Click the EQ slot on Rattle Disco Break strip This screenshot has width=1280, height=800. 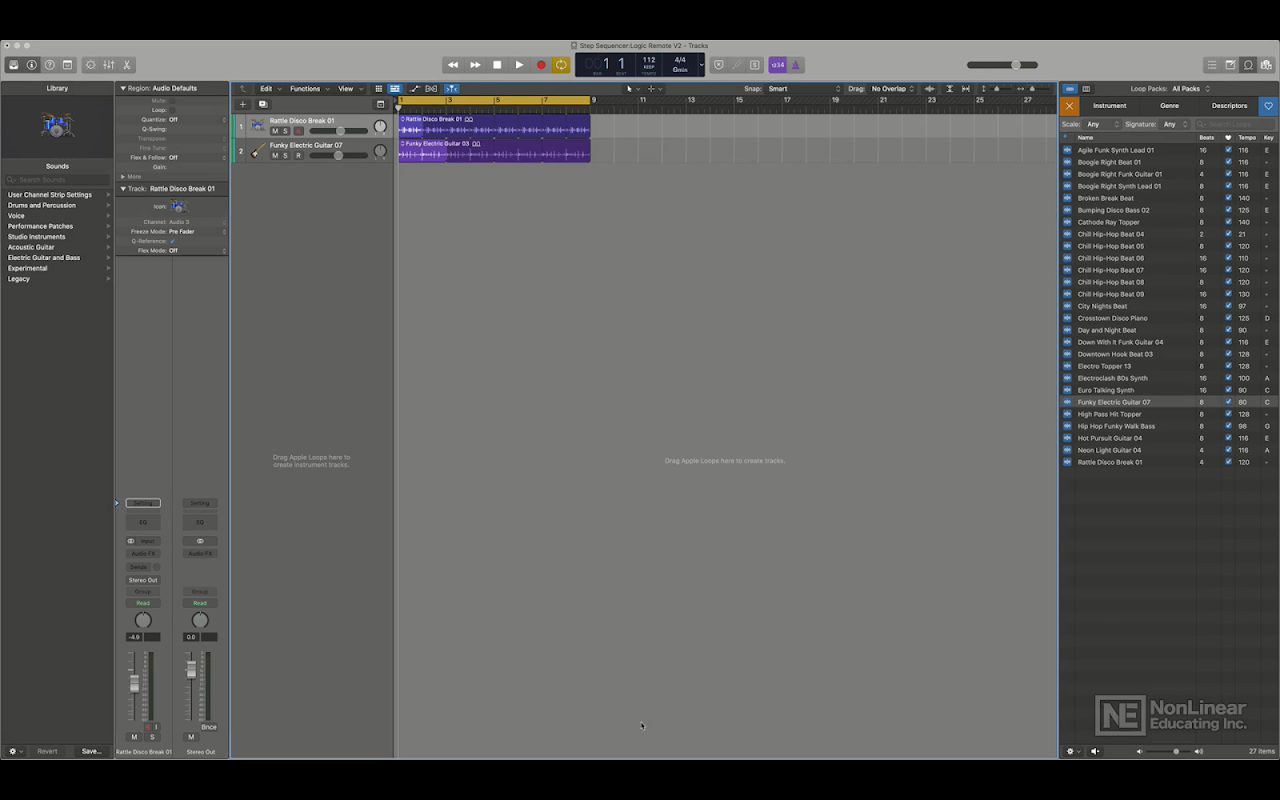pos(143,522)
